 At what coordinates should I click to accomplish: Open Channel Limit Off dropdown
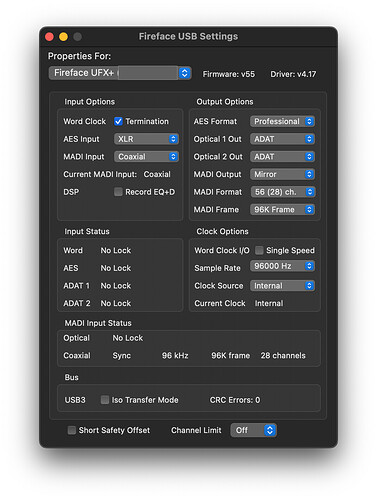pyautogui.click(x=254, y=430)
